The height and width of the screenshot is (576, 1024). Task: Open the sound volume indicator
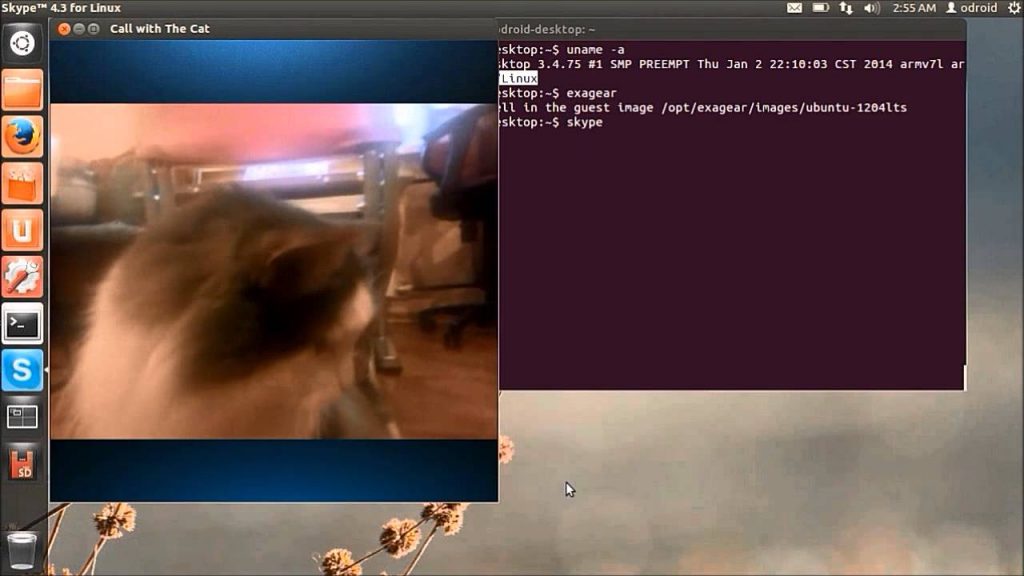tap(872, 8)
